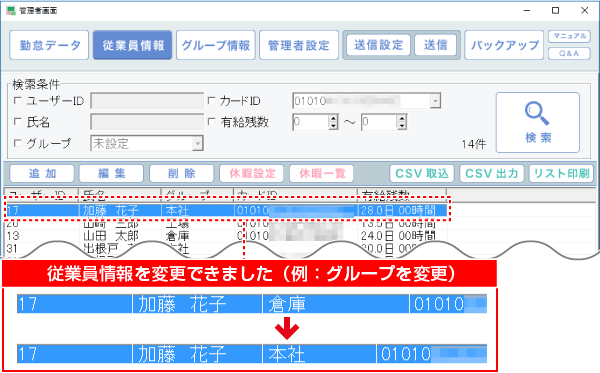The height and width of the screenshot is (373, 600).
Task: Select the row for 山田 太郎
Action: coord(226,236)
